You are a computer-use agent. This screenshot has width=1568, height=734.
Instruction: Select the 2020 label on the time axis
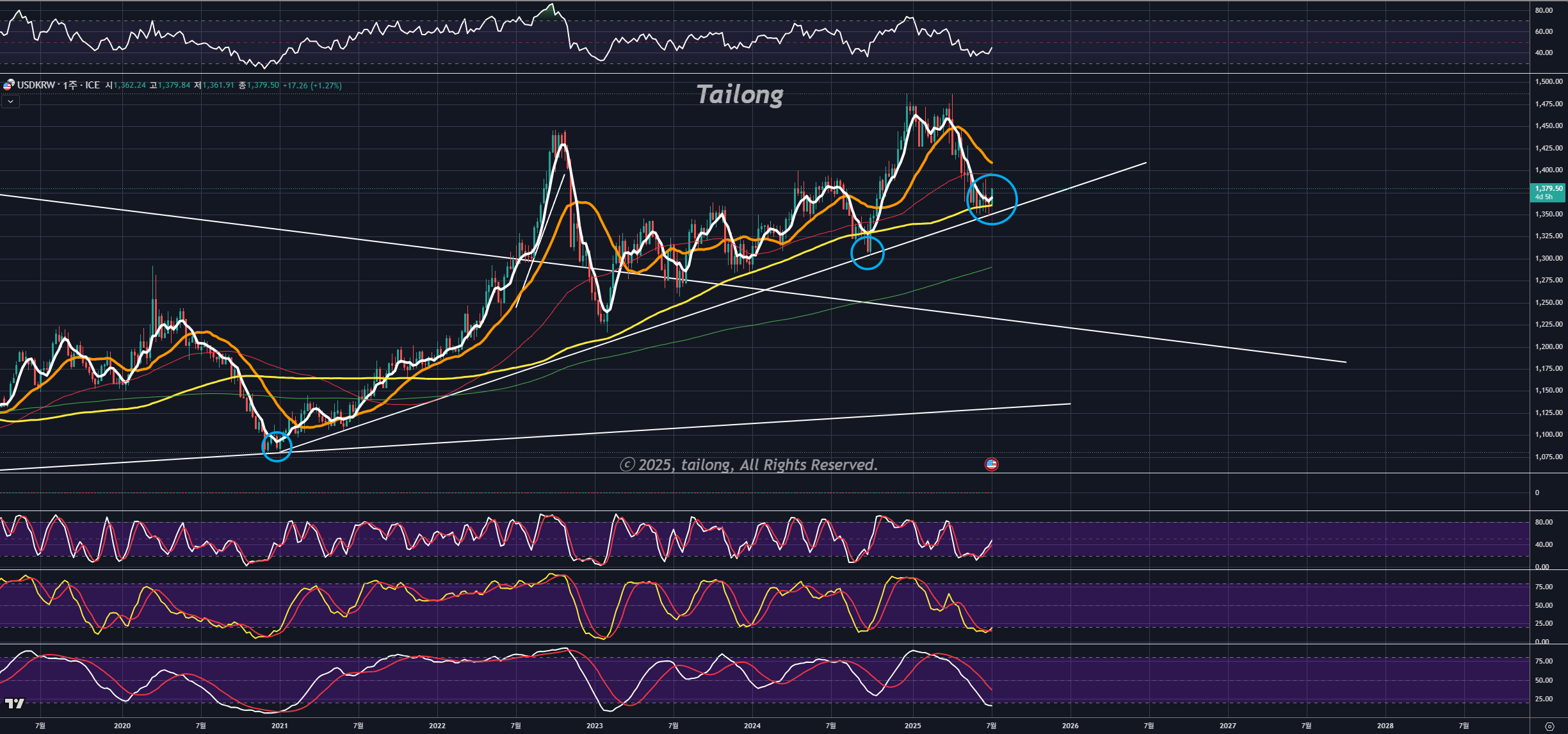[x=122, y=726]
